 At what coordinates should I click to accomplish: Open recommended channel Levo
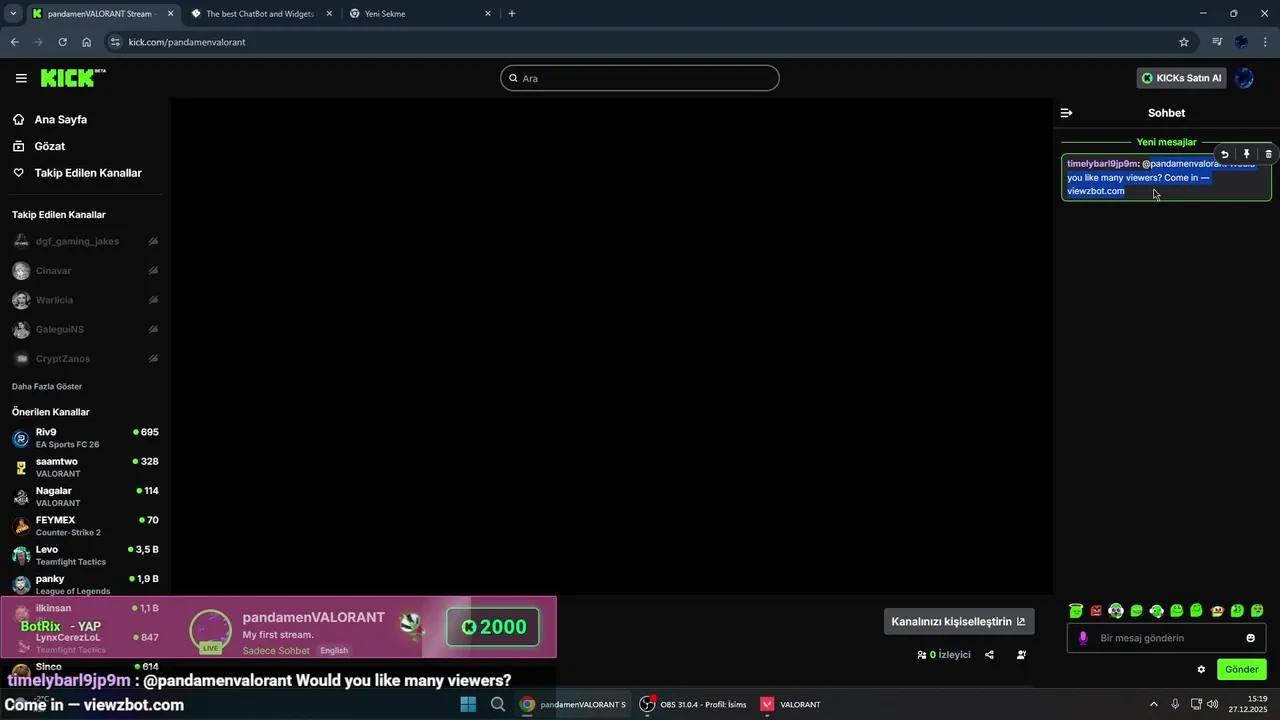[85, 555]
